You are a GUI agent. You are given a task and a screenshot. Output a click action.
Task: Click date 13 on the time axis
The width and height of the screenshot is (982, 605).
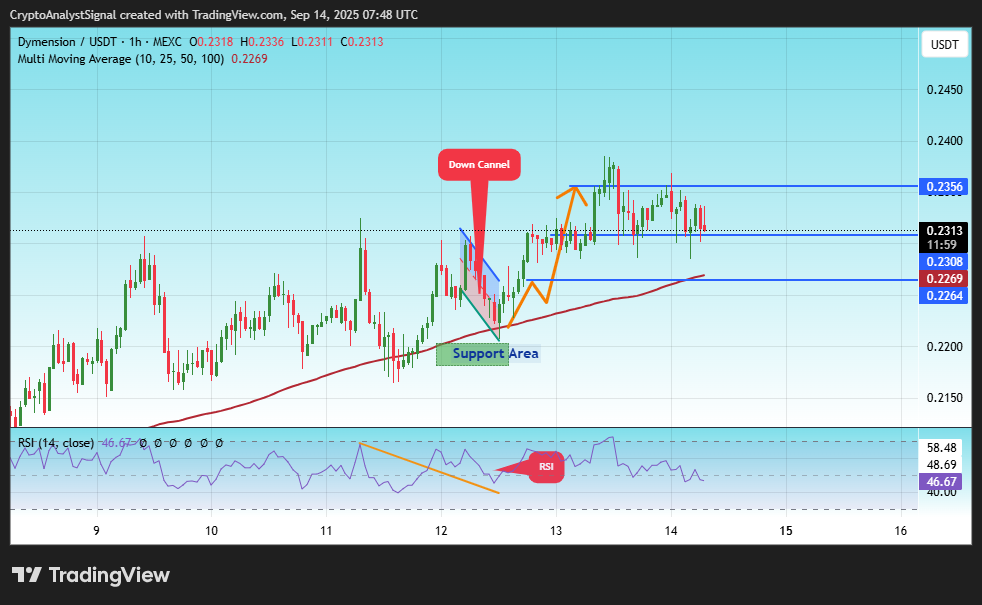pyautogui.click(x=556, y=531)
